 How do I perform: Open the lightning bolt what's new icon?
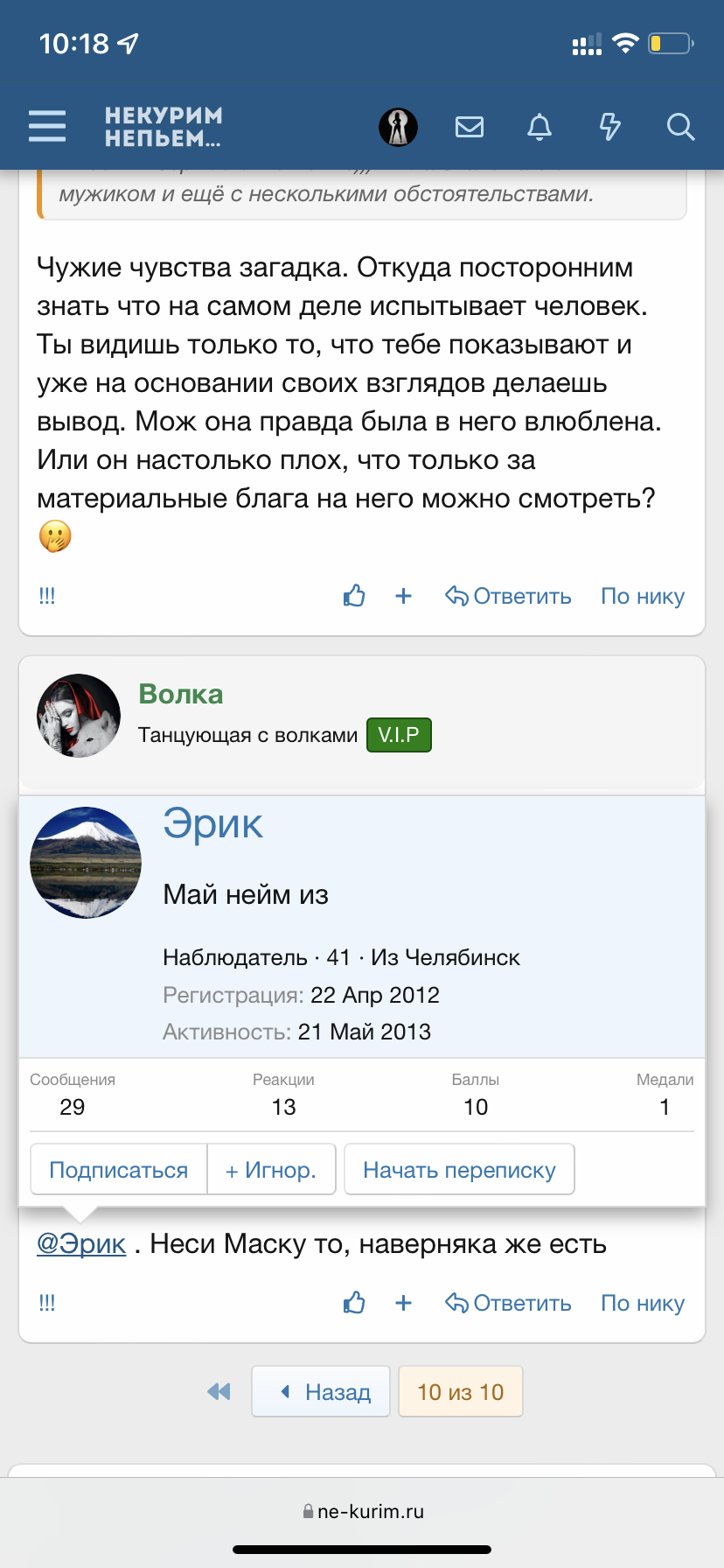(609, 127)
